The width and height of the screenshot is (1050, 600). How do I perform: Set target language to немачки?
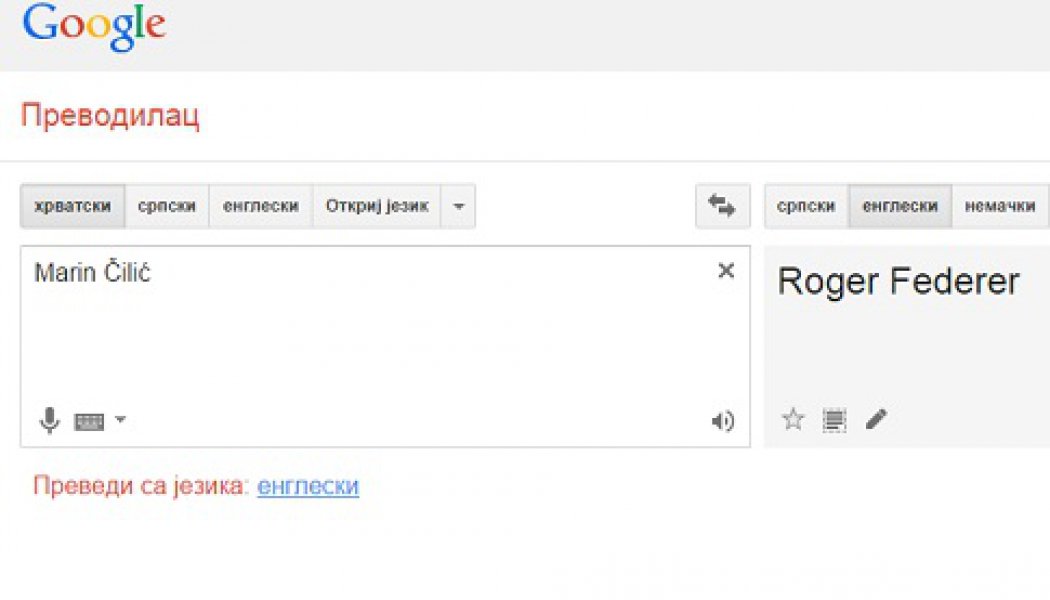point(1000,206)
